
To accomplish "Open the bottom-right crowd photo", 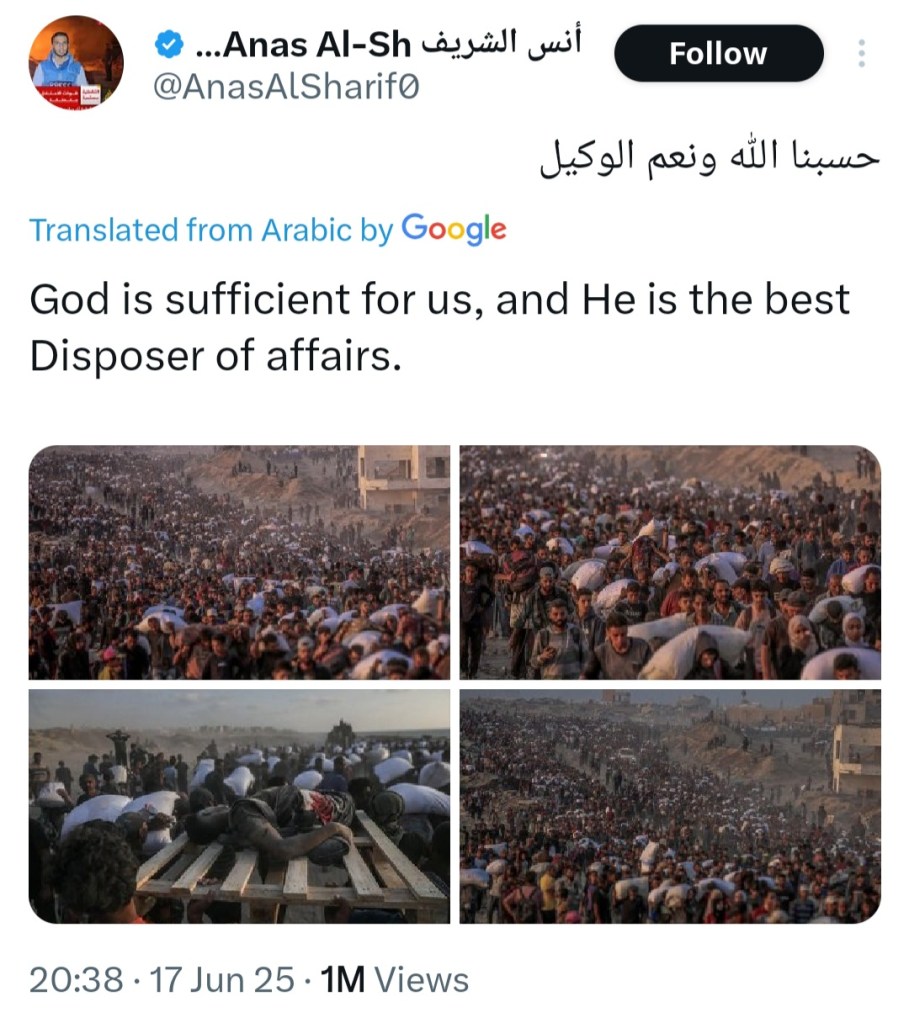I will [670, 806].
